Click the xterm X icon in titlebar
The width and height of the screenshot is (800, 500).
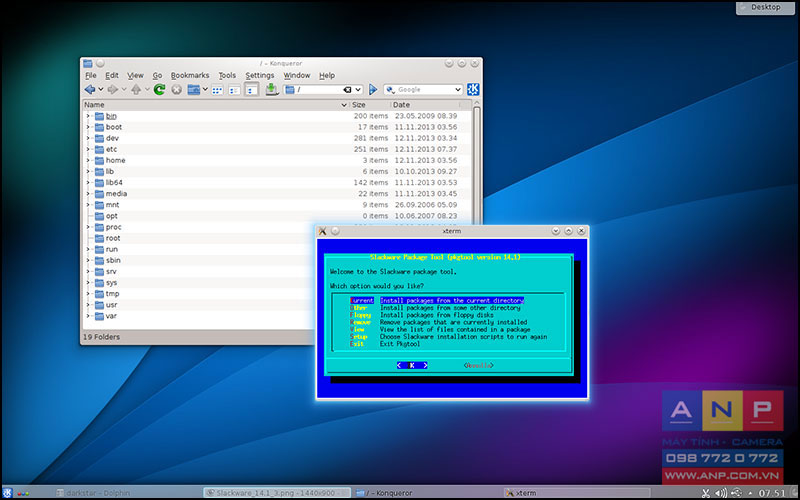(322, 231)
